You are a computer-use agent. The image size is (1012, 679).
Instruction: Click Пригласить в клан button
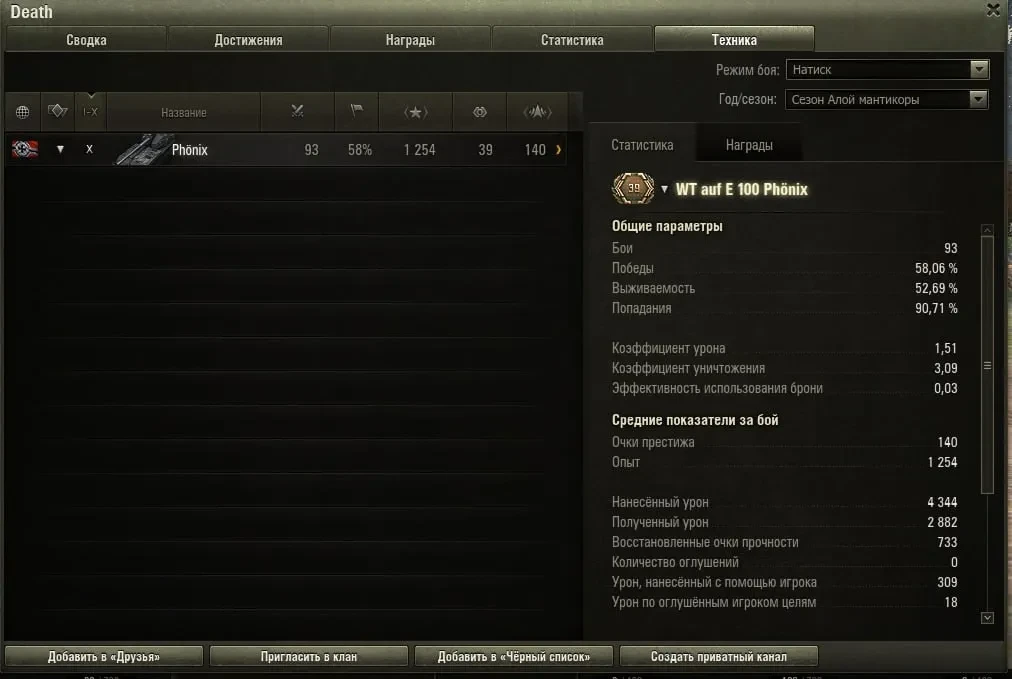click(x=309, y=656)
